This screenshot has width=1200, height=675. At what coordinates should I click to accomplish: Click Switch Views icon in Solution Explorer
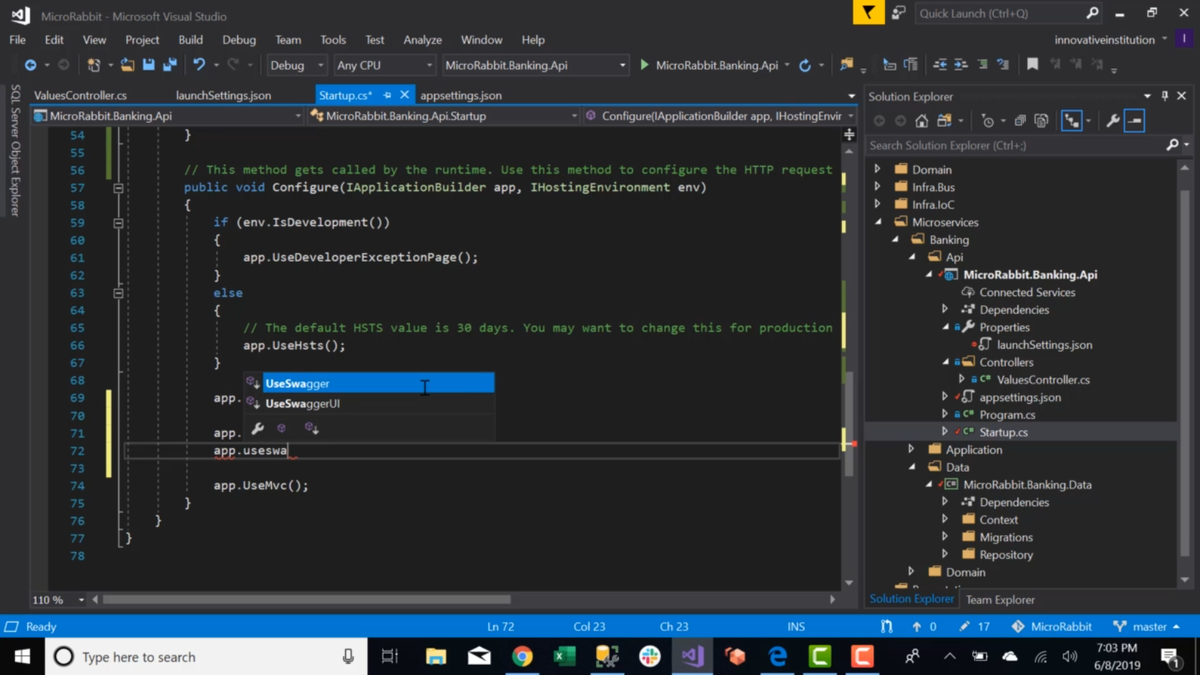(945, 121)
